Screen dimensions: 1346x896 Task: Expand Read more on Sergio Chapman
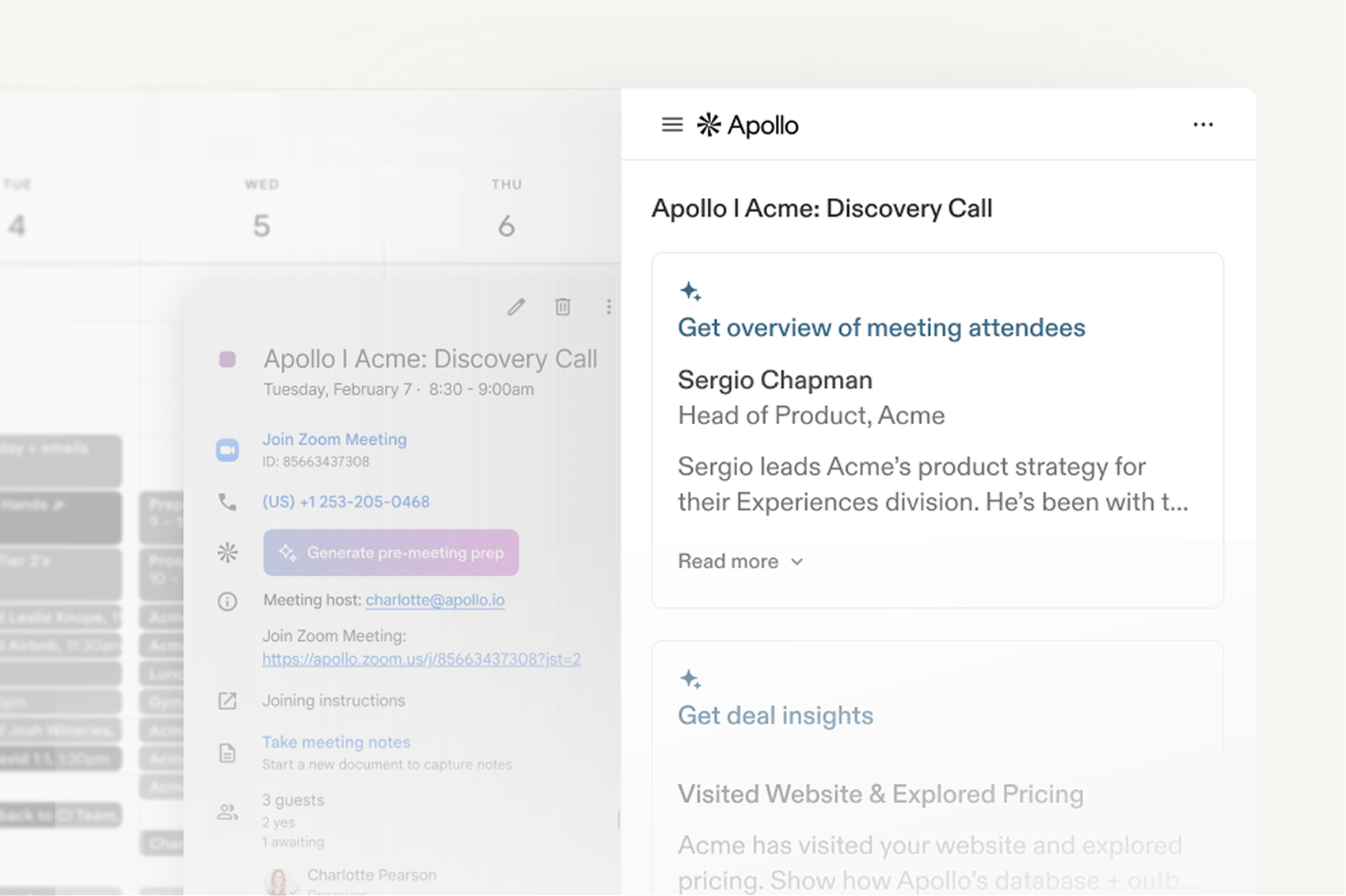(x=740, y=561)
